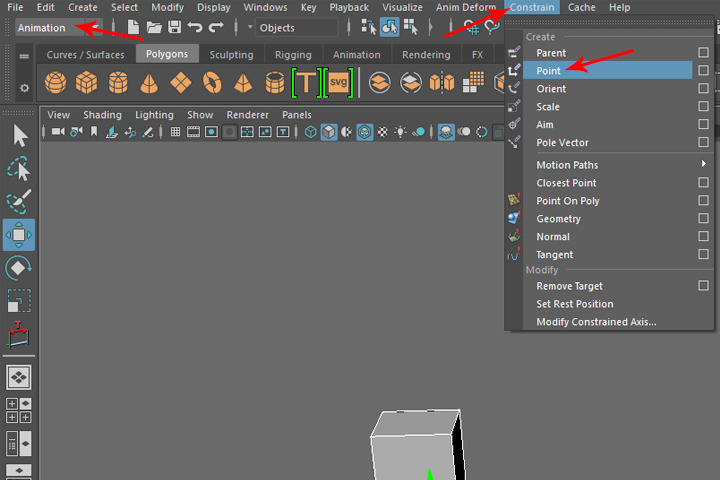The width and height of the screenshot is (720, 480).
Task: Open the viewport Shading menu
Action: click(102, 115)
